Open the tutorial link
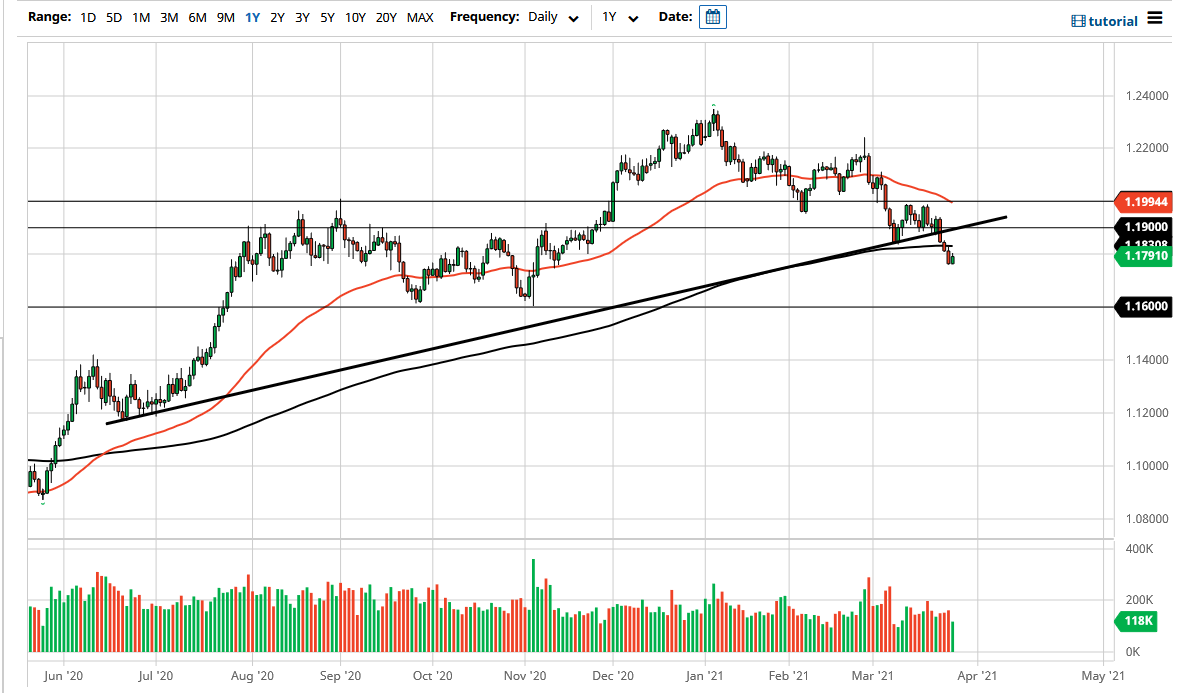This screenshot has width=1178, height=693. click(1113, 21)
